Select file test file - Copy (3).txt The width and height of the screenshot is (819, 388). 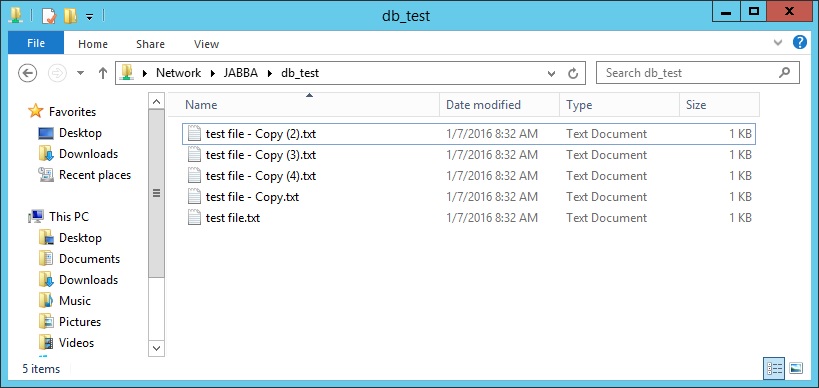coord(469,155)
